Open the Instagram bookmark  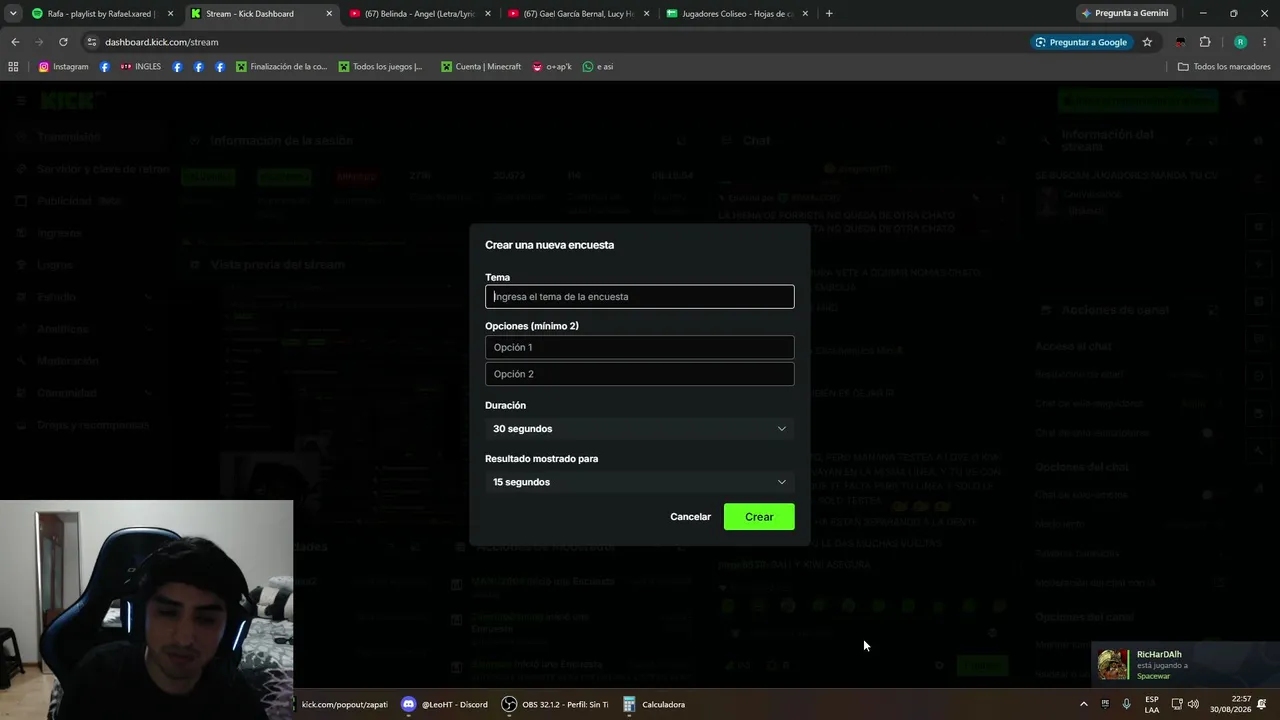[64, 67]
